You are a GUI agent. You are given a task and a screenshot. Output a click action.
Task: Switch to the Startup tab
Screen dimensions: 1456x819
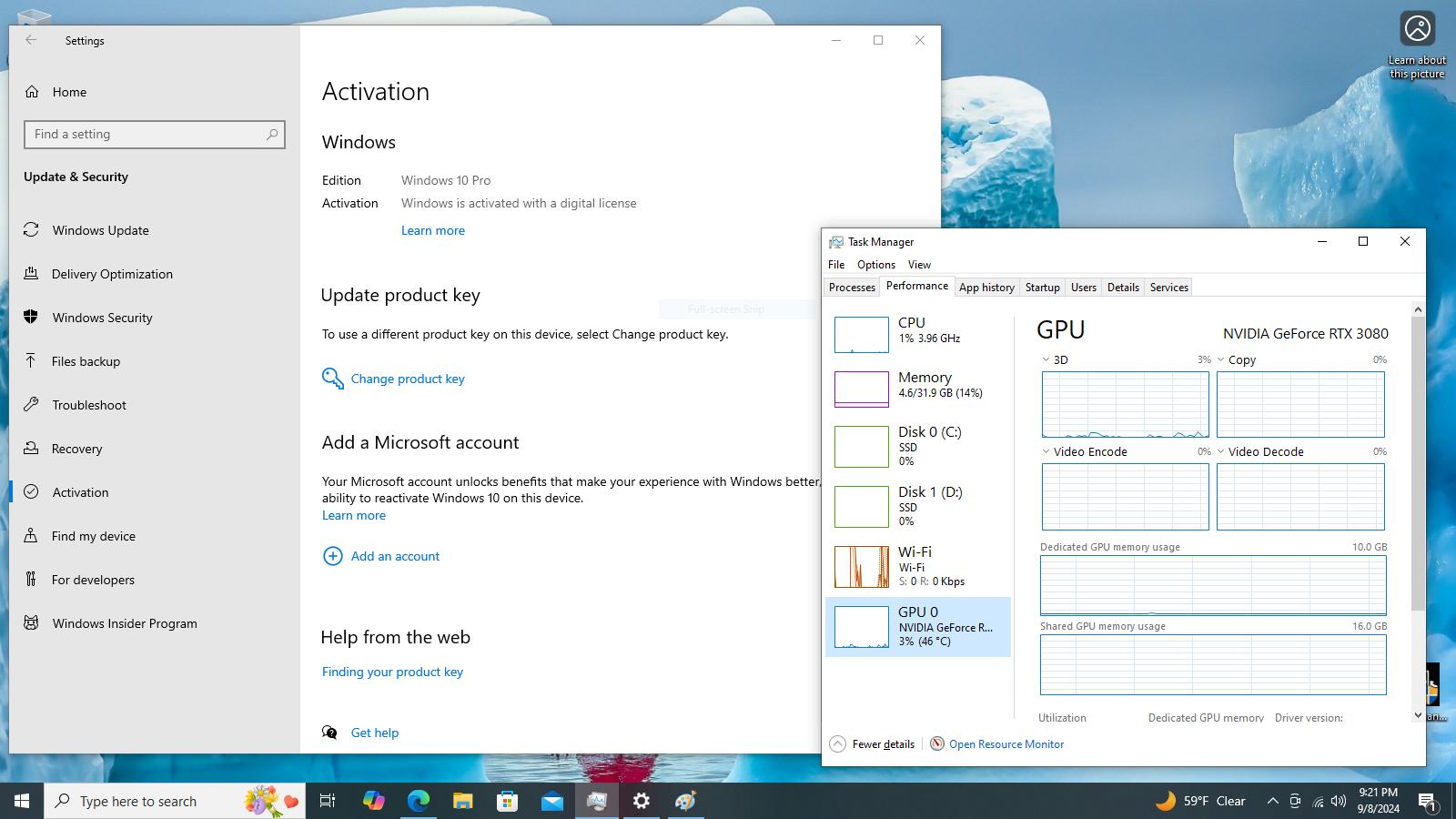click(1043, 288)
